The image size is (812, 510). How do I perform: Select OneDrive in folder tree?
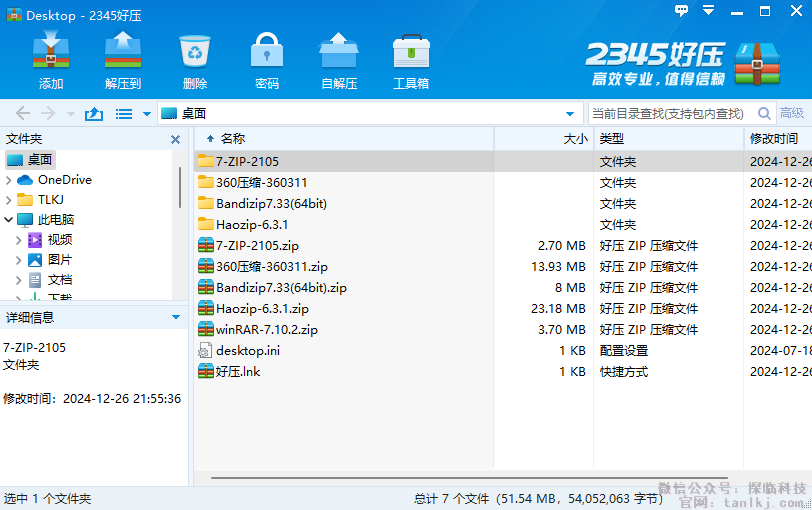[x=54, y=180]
